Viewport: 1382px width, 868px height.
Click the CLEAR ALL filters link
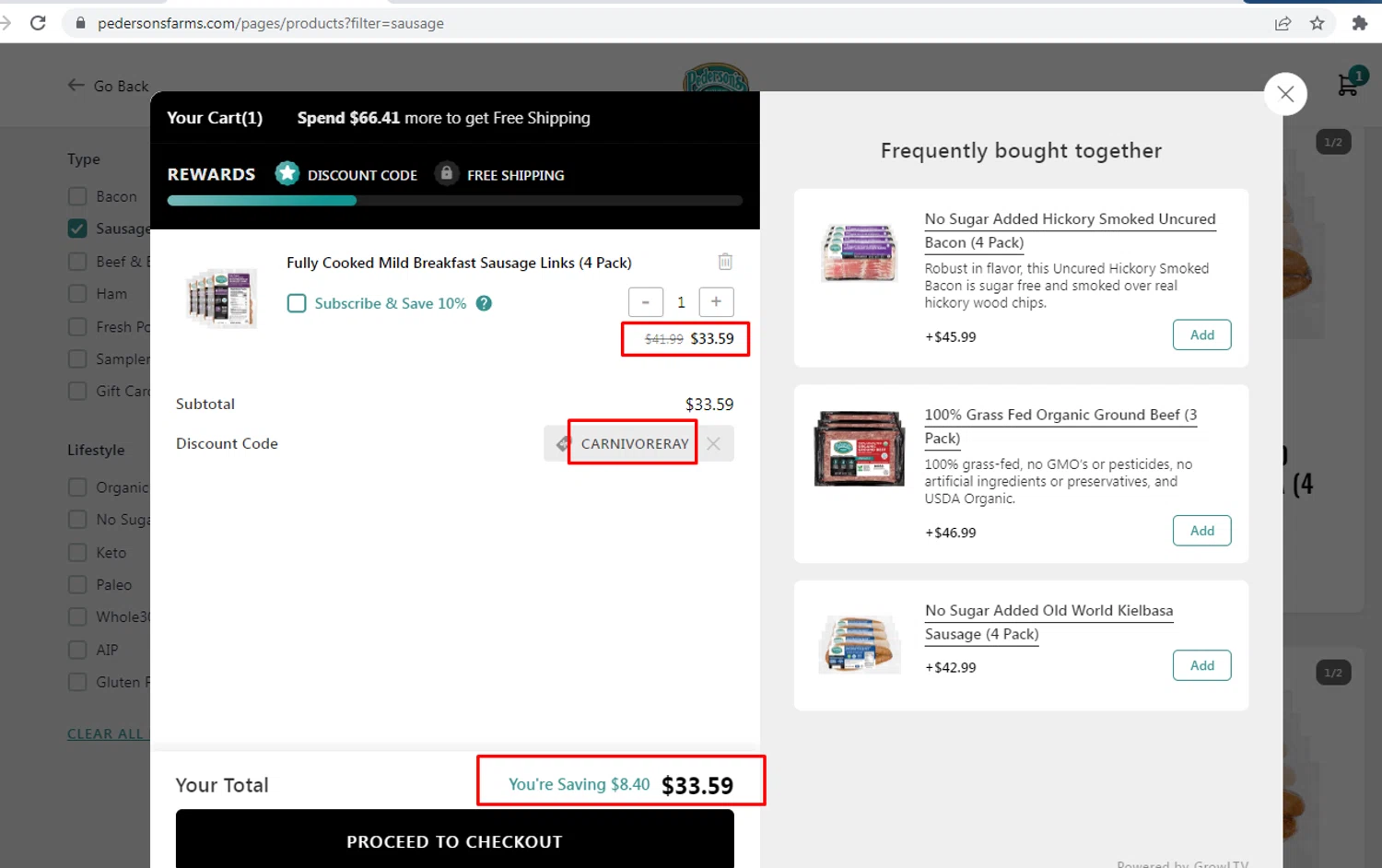(x=107, y=733)
